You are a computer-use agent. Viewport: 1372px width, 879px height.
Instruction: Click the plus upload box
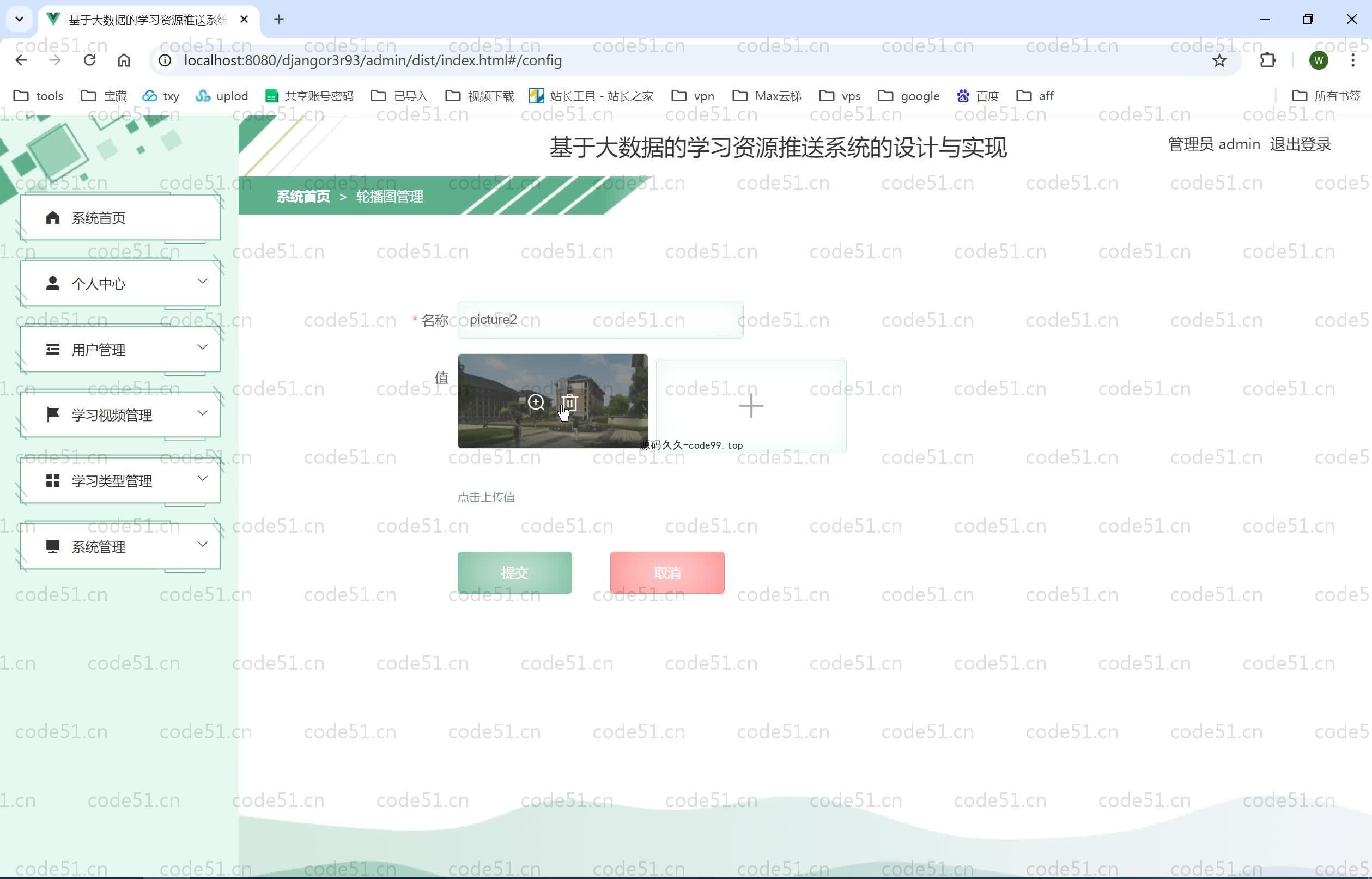tap(751, 405)
